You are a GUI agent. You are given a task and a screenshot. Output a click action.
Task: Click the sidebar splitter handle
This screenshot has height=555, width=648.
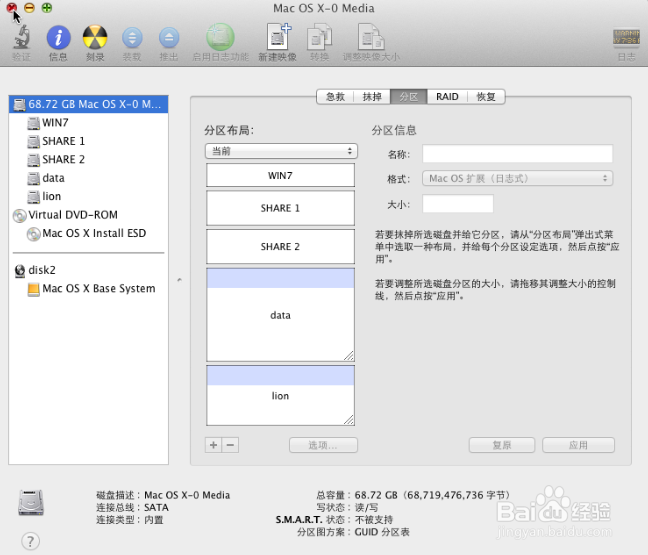179,280
